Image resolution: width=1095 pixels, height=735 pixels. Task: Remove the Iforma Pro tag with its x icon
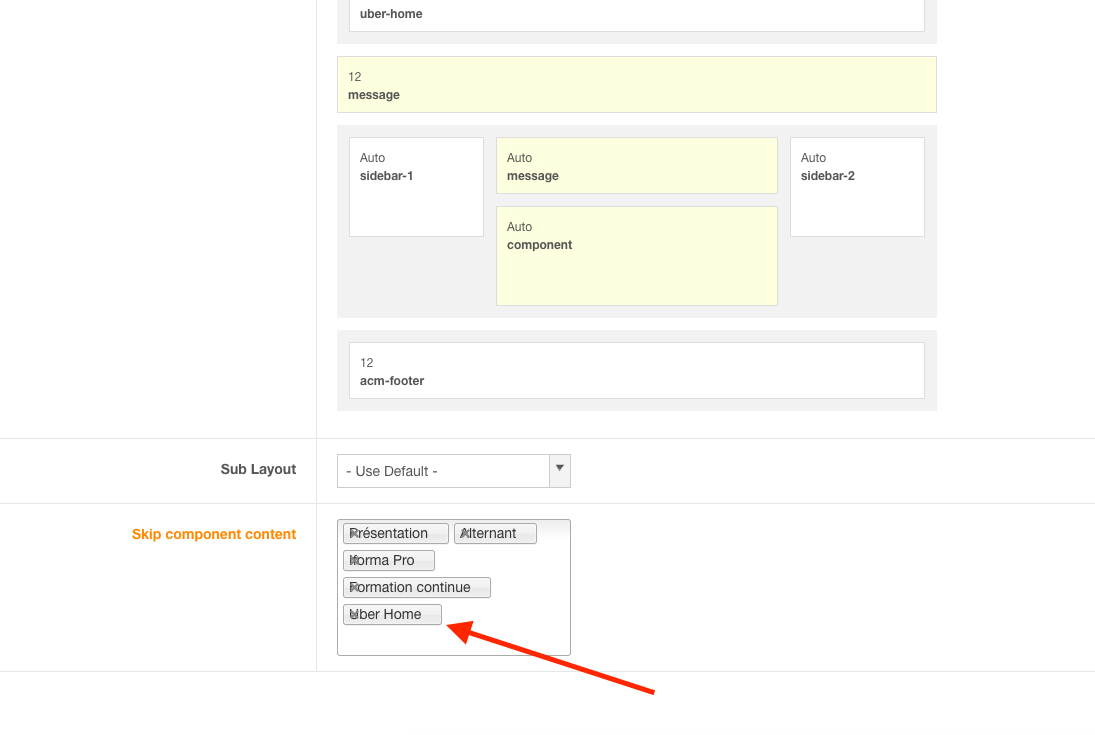tap(353, 560)
